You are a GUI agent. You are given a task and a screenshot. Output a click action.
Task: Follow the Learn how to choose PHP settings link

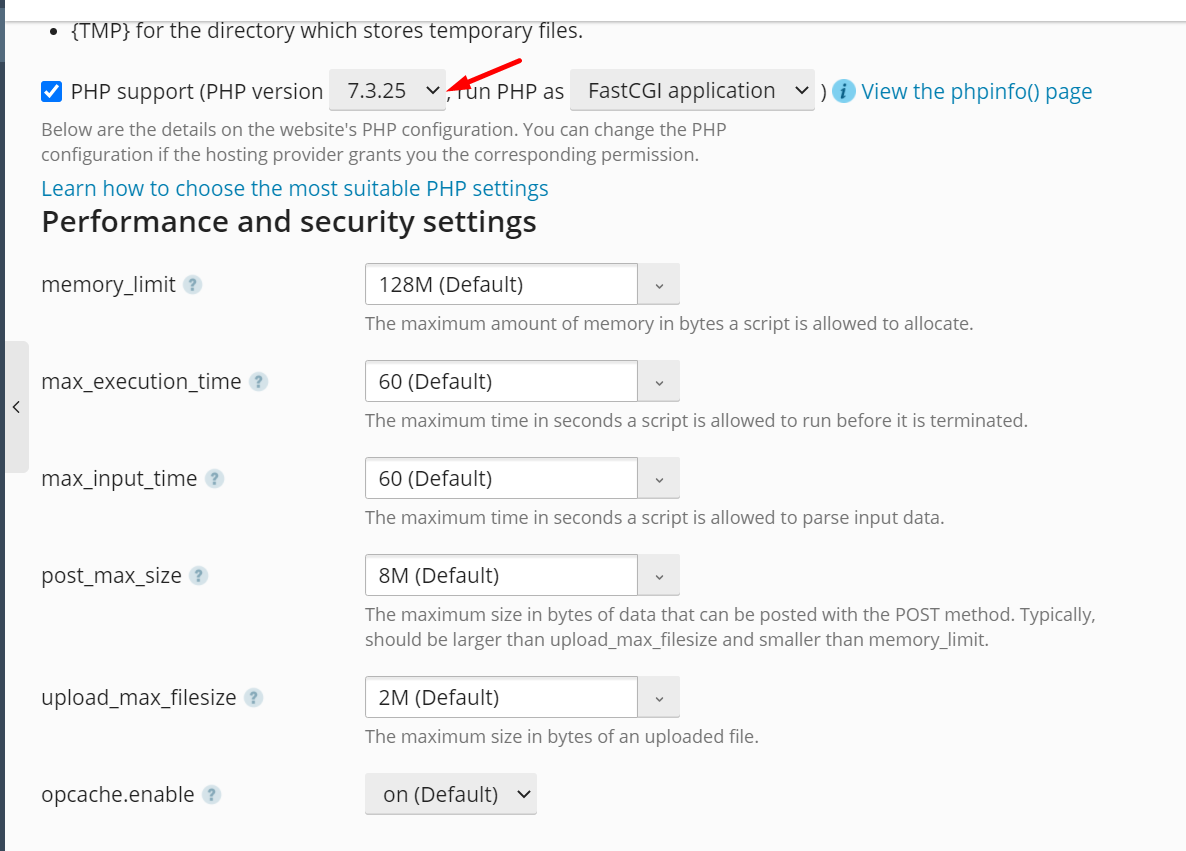[295, 188]
